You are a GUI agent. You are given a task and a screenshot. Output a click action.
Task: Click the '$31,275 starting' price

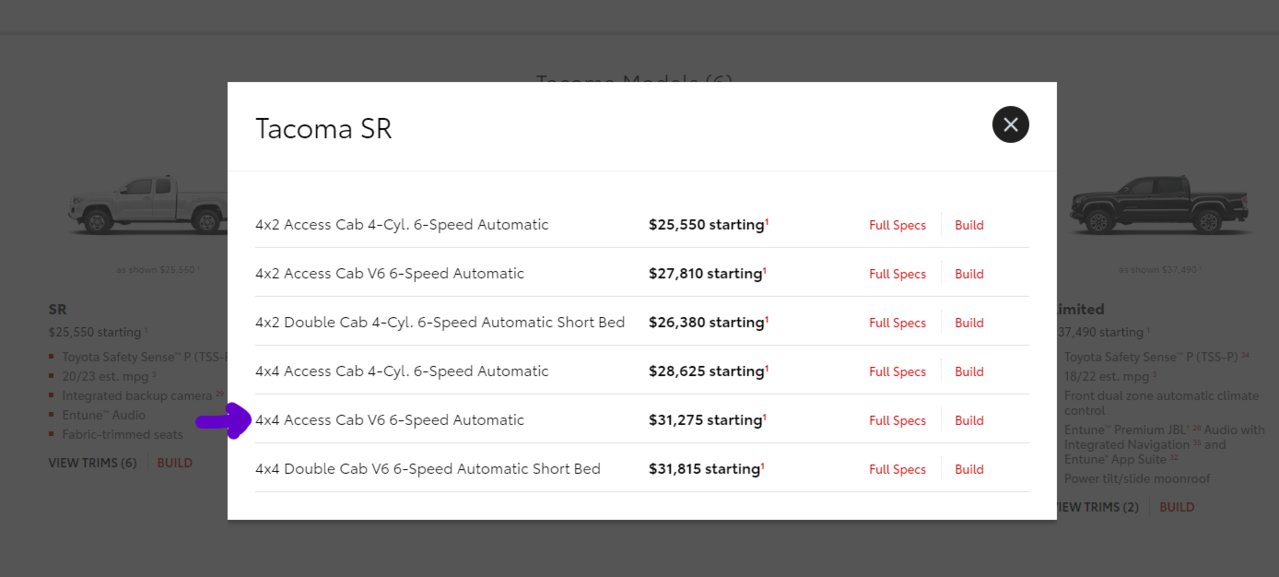tap(706, 421)
